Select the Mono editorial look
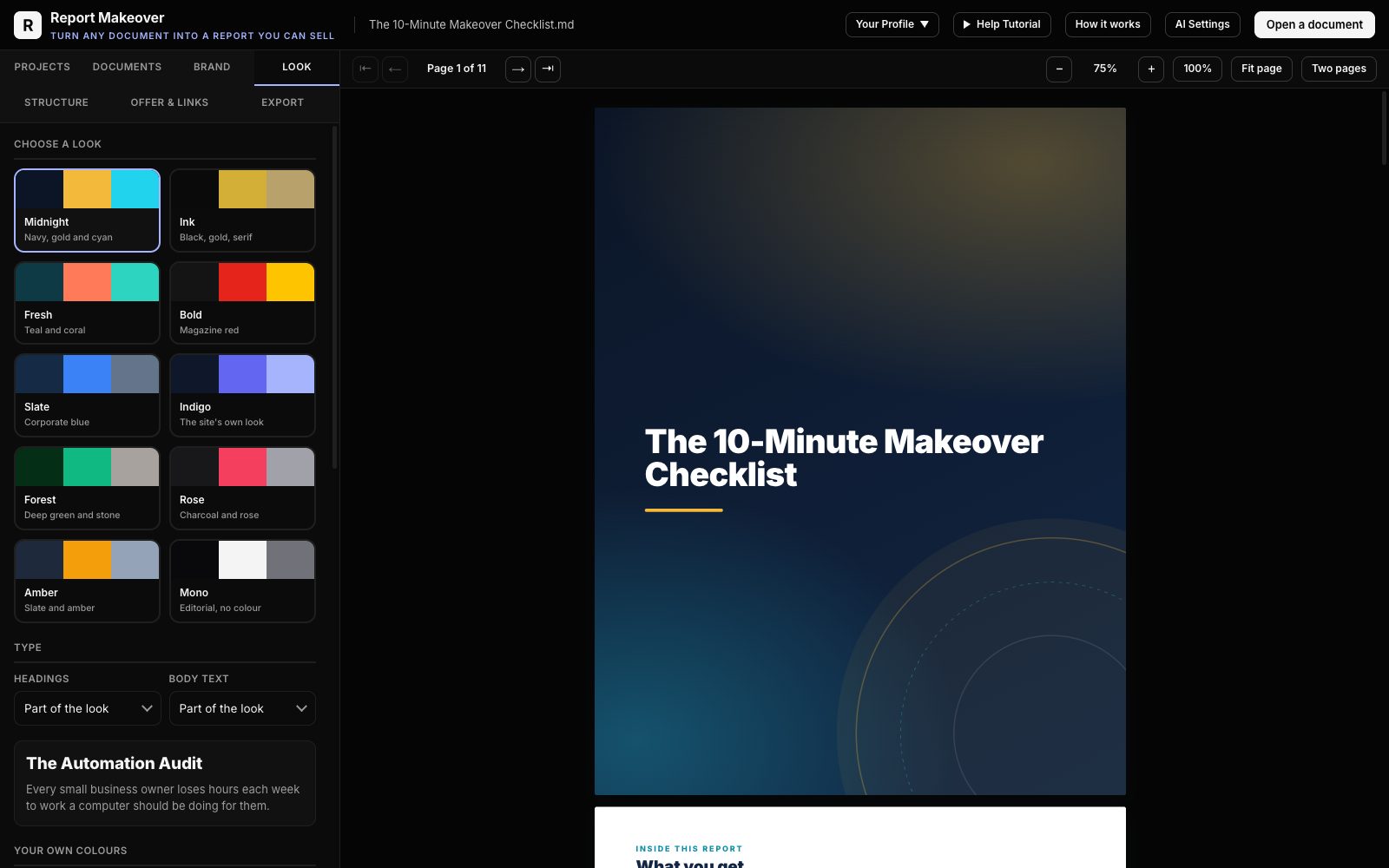1389x868 pixels. (x=242, y=581)
